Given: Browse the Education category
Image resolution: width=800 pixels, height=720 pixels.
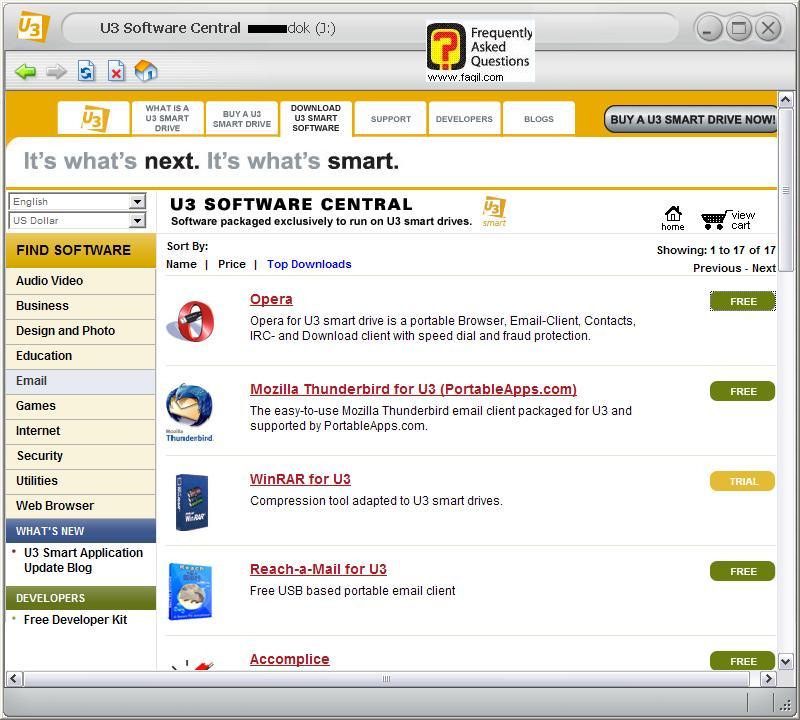Looking at the screenshot, I should coord(81,356).
